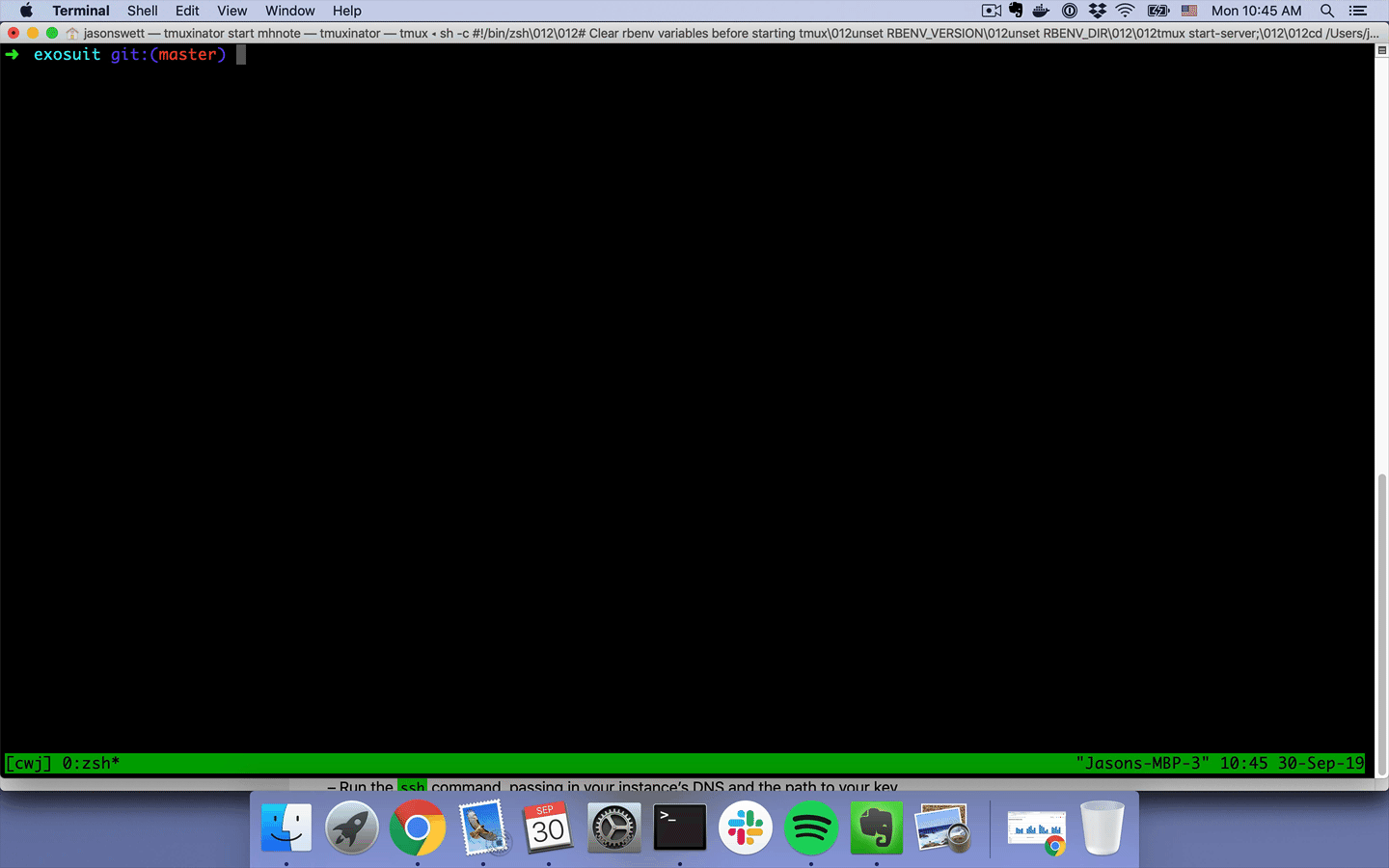Click the Terminal icon in the Dock
Screen dimensions: 1389x868
[x=680, y=827]
